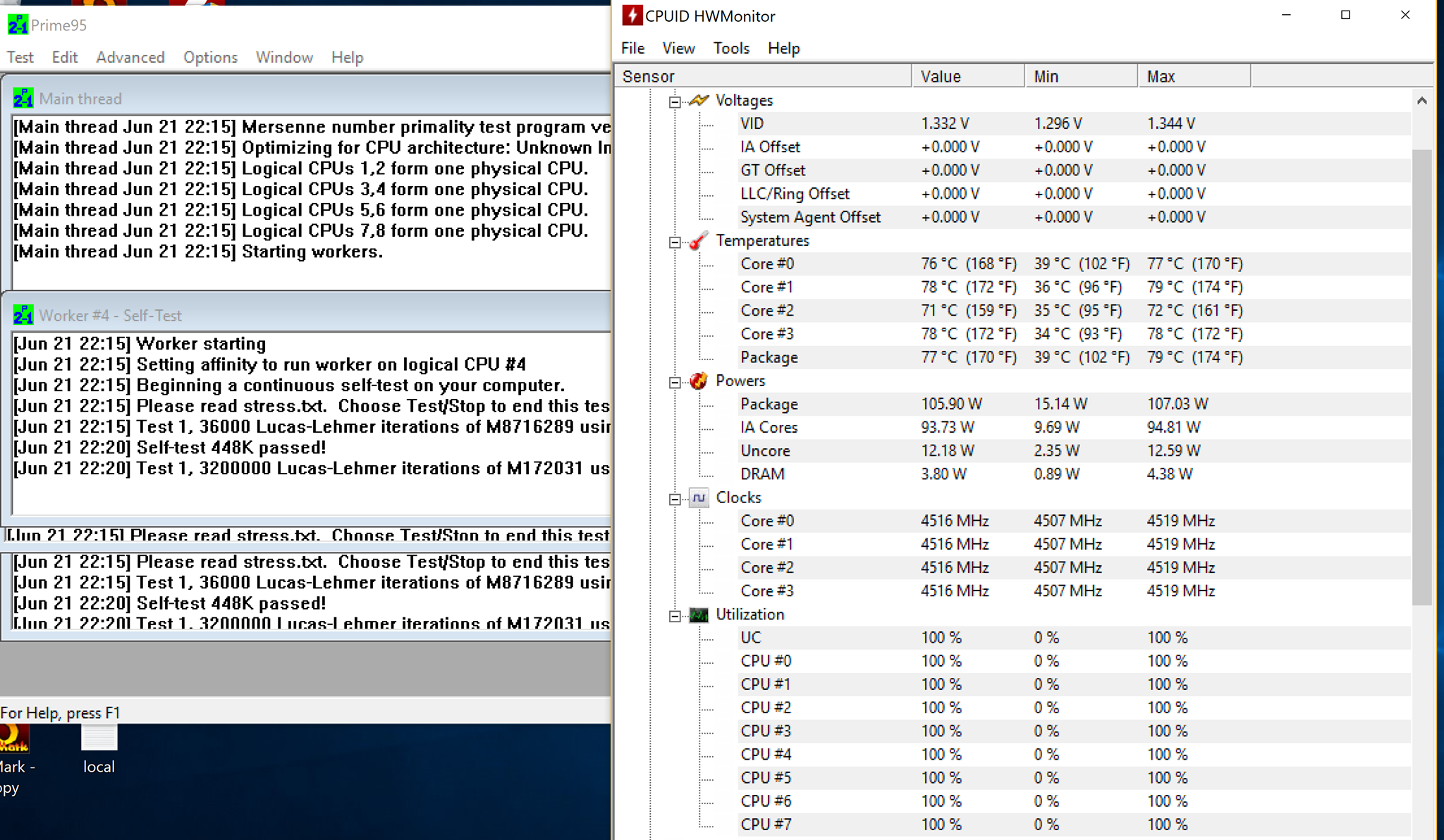Click the Prime95 application icon in title bar

(18, 25)
